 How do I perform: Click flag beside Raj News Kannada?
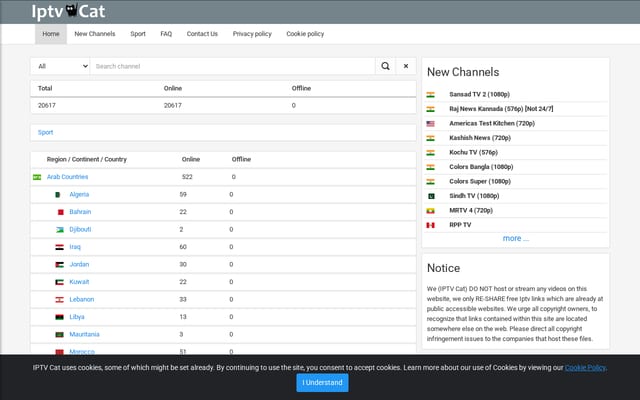(431, 109)
